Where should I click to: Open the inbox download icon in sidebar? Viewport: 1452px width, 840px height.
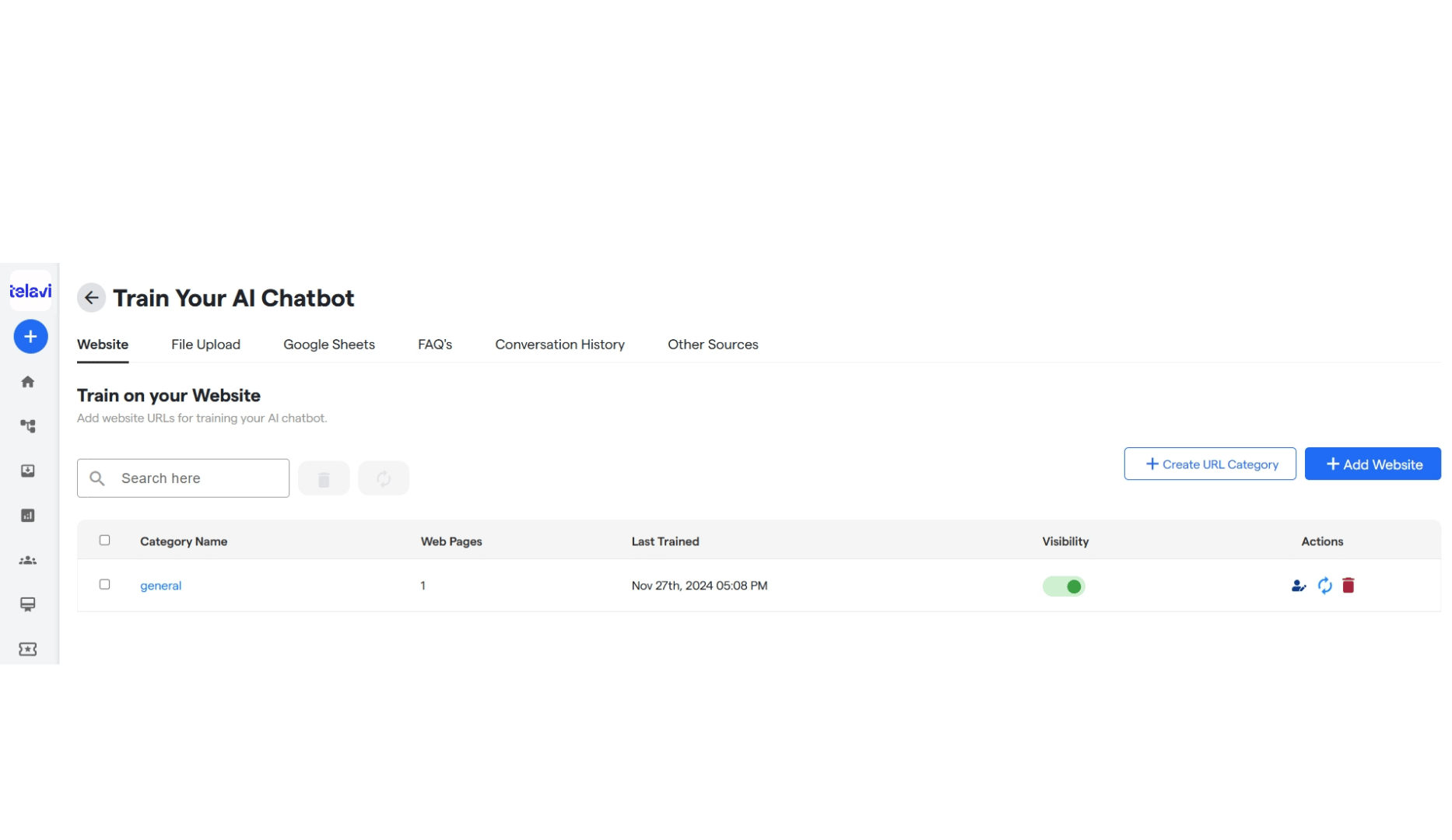tap(28, 471)
